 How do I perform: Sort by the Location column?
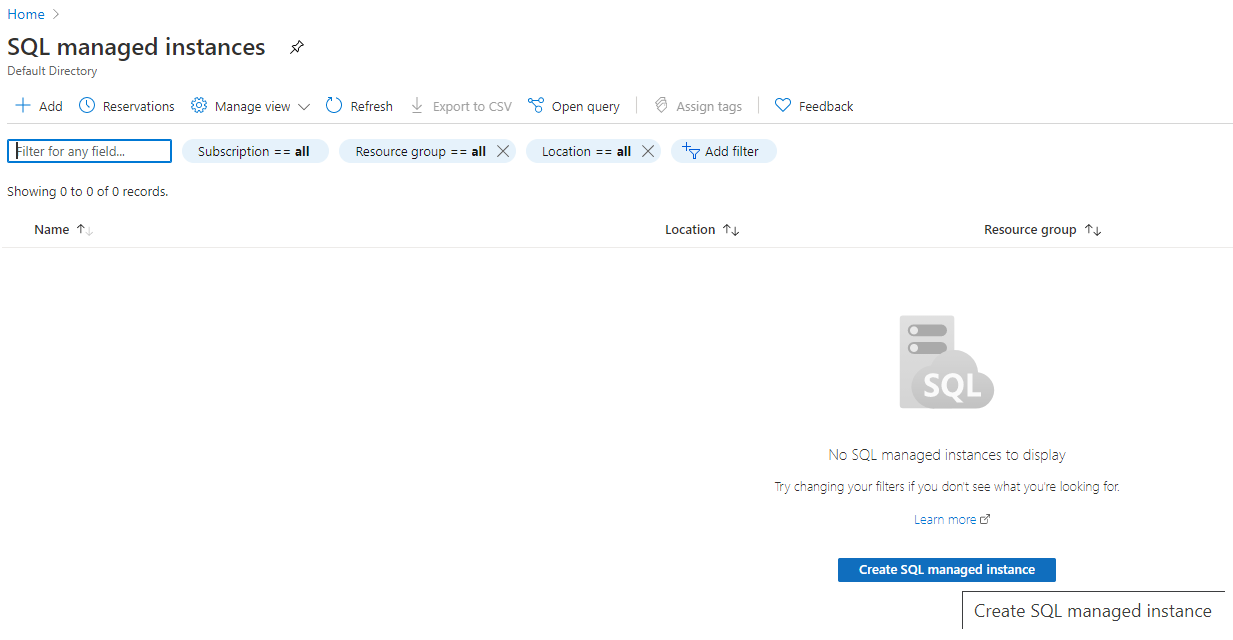702,230
